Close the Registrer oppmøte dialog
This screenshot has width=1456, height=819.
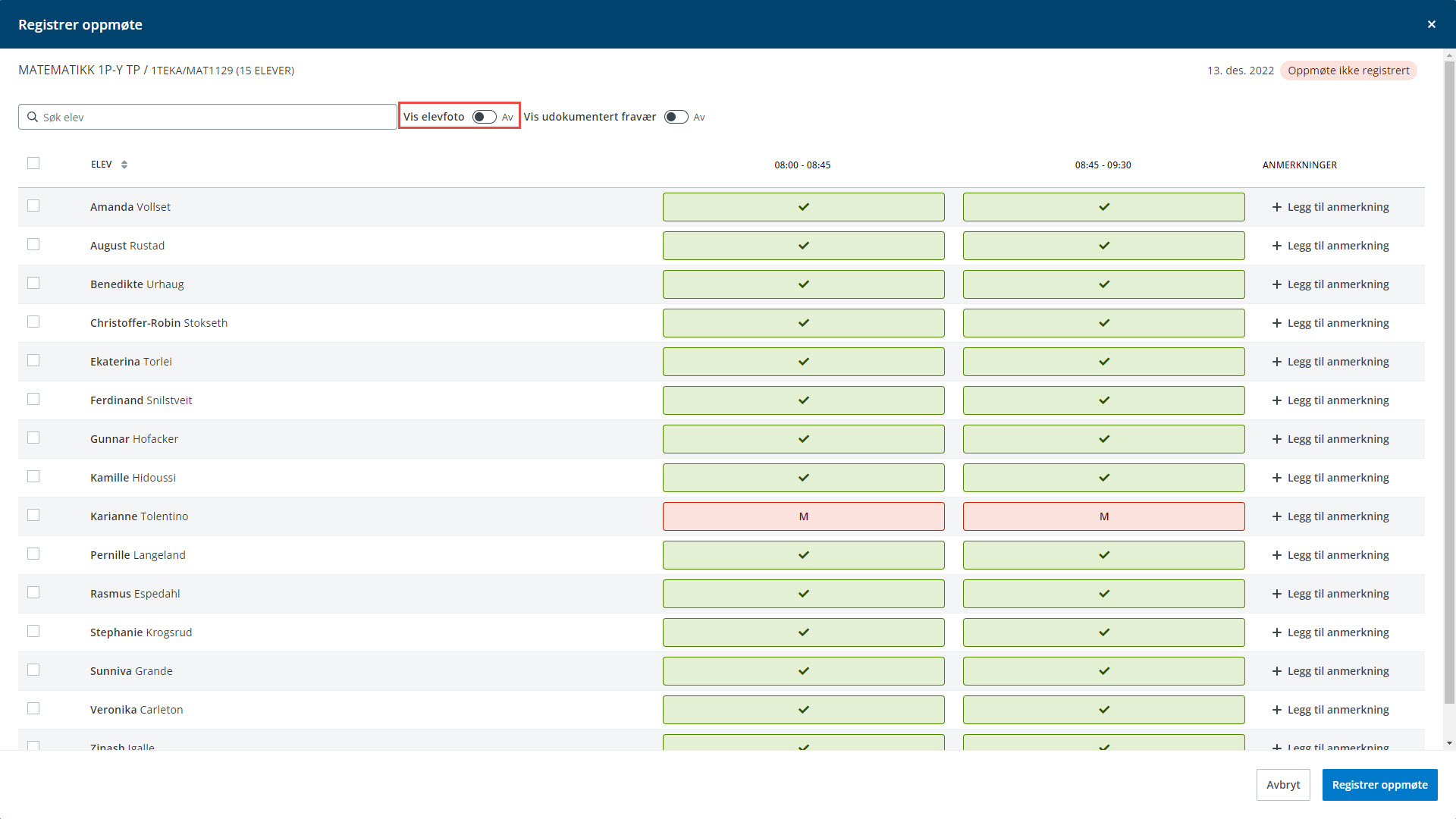click(x=1431, y=24)
